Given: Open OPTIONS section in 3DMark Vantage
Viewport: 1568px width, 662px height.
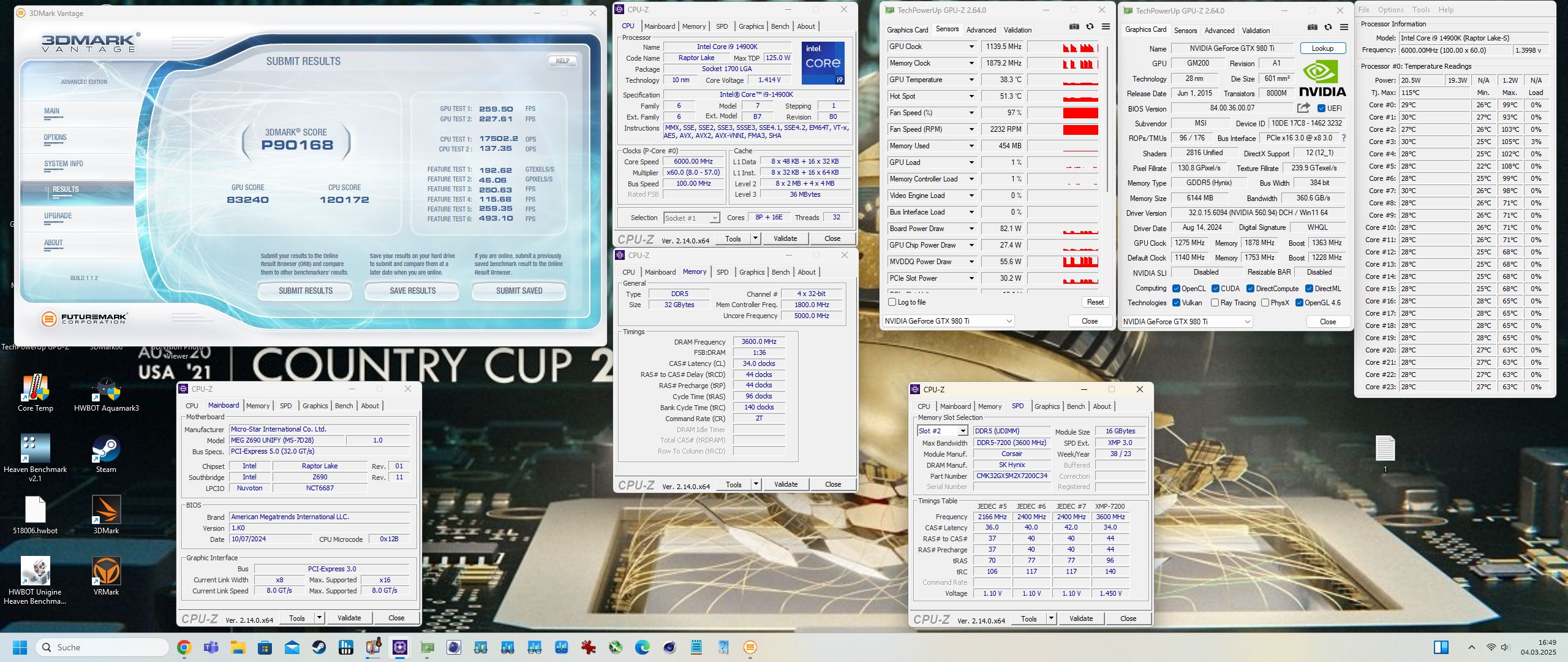Looking at the screenshot, I should 55,138.
